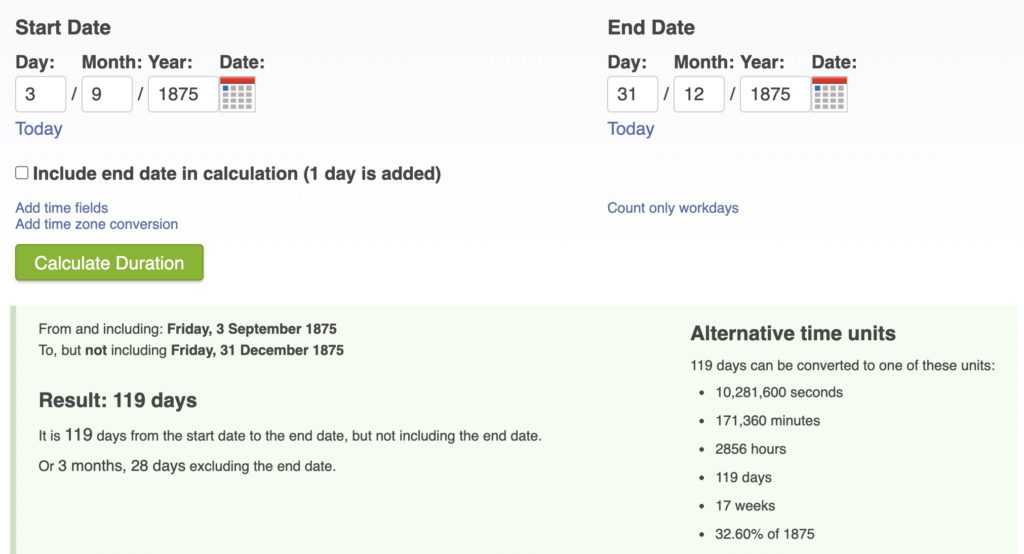Image resolution: width=1024 pixels, height=554 pixels.
Task: Click the Start Date month field
Action: click(107, 94)
